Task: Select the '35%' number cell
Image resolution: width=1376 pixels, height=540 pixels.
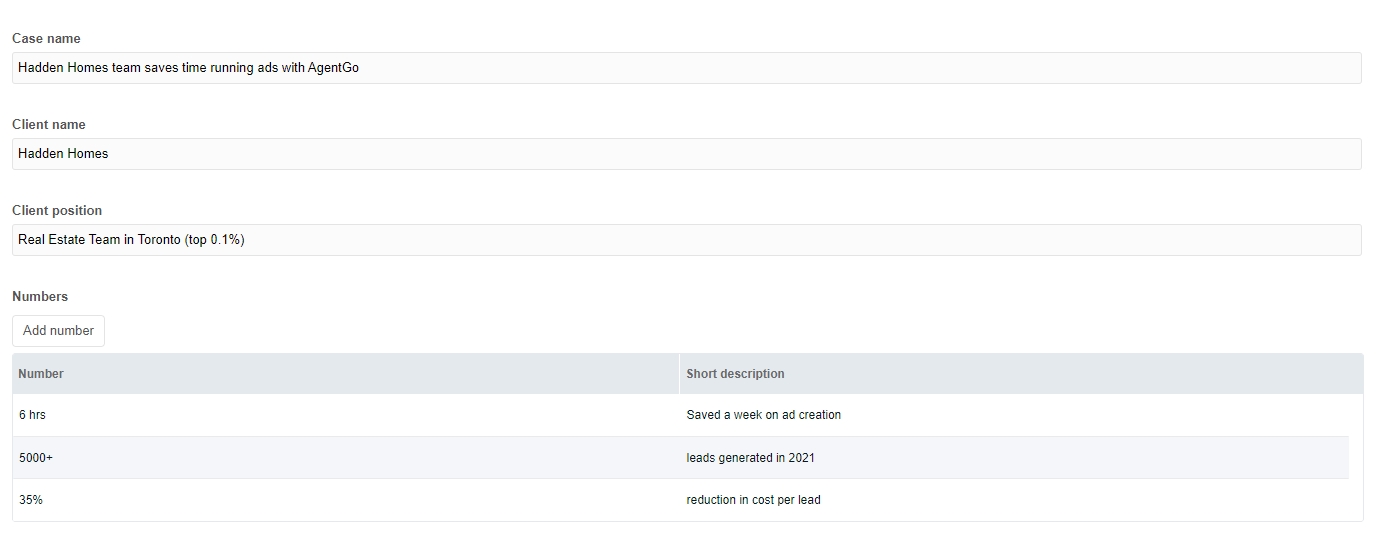Action: coord(346,500)
